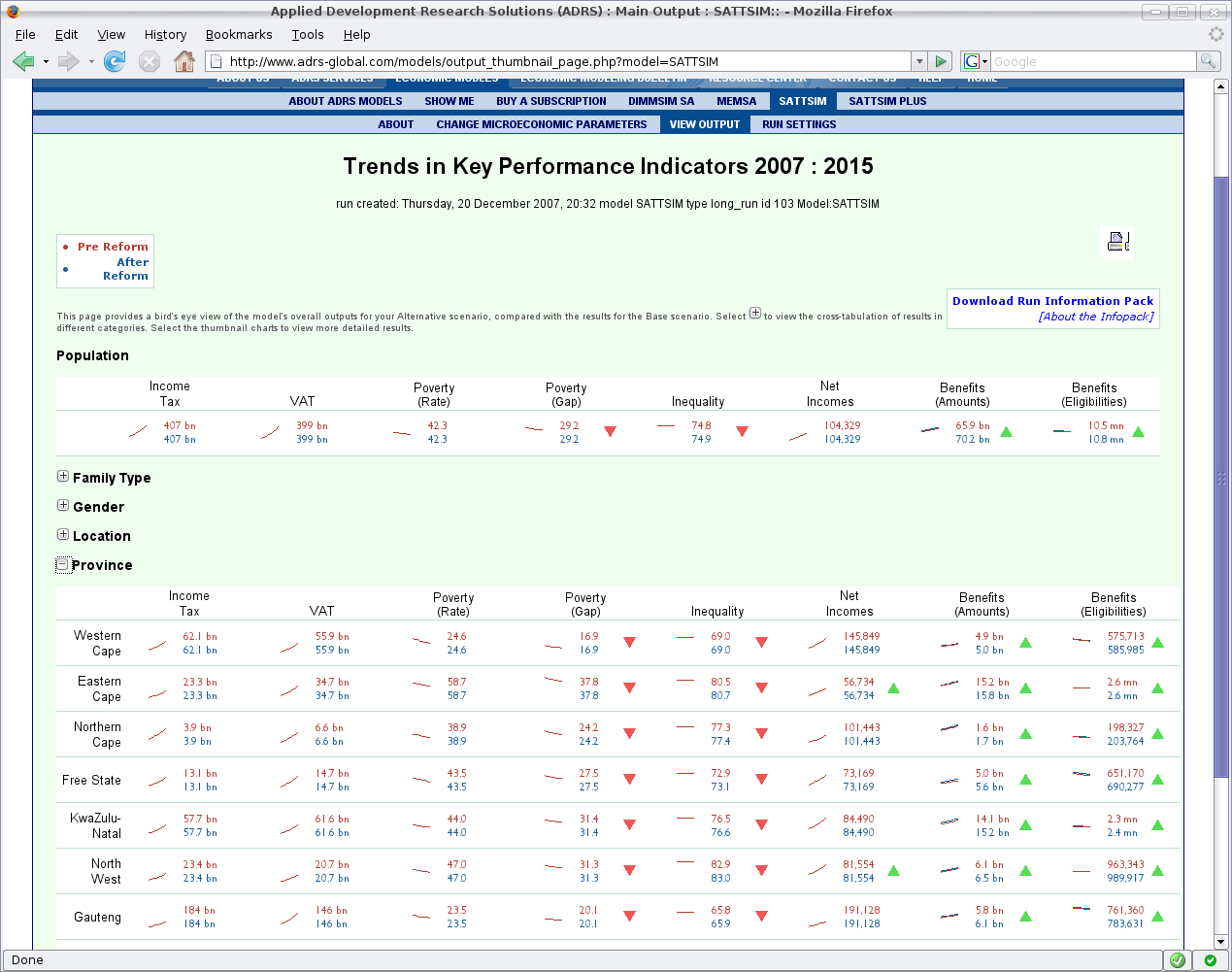Viewport: 1232px width, 972px height.
Task: Collapse the Province section
Action: point(63,564)
